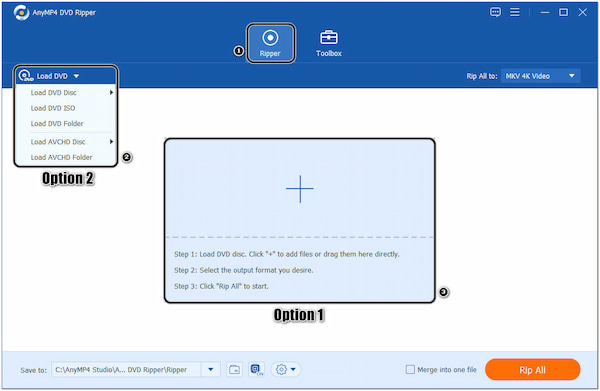Start ripping with Rip All button
This screenshot has height=391, width=600.
click(x=533, y=370)
